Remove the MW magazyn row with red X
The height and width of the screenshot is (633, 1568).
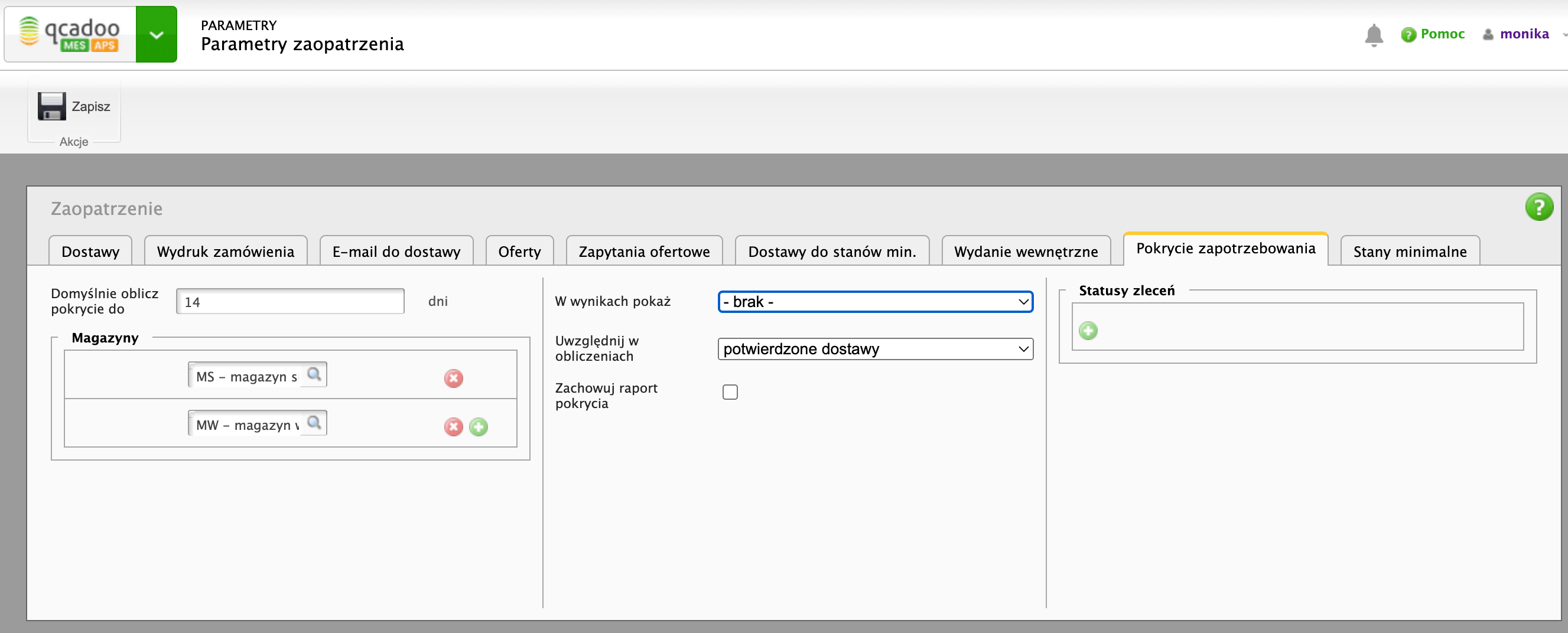[x=454, y=427]
